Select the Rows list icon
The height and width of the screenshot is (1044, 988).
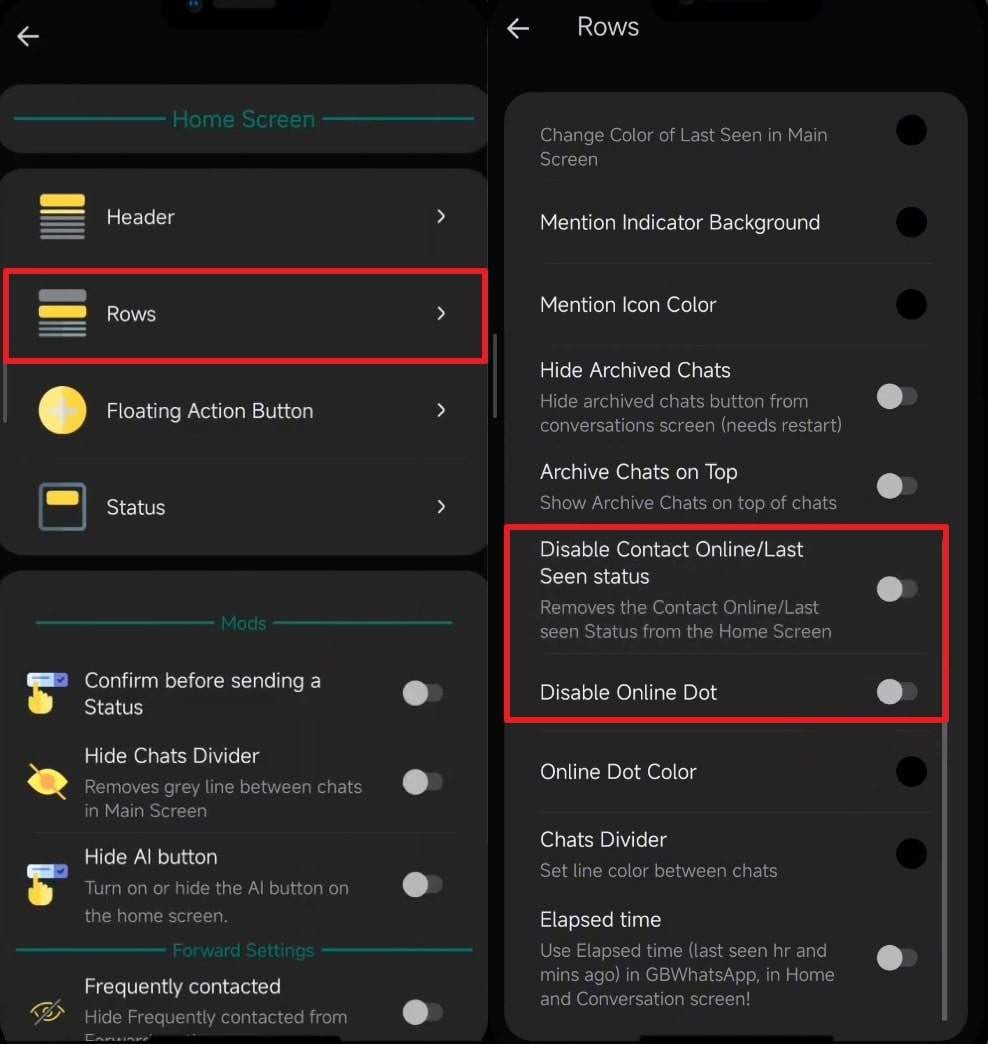coord(62,313)
